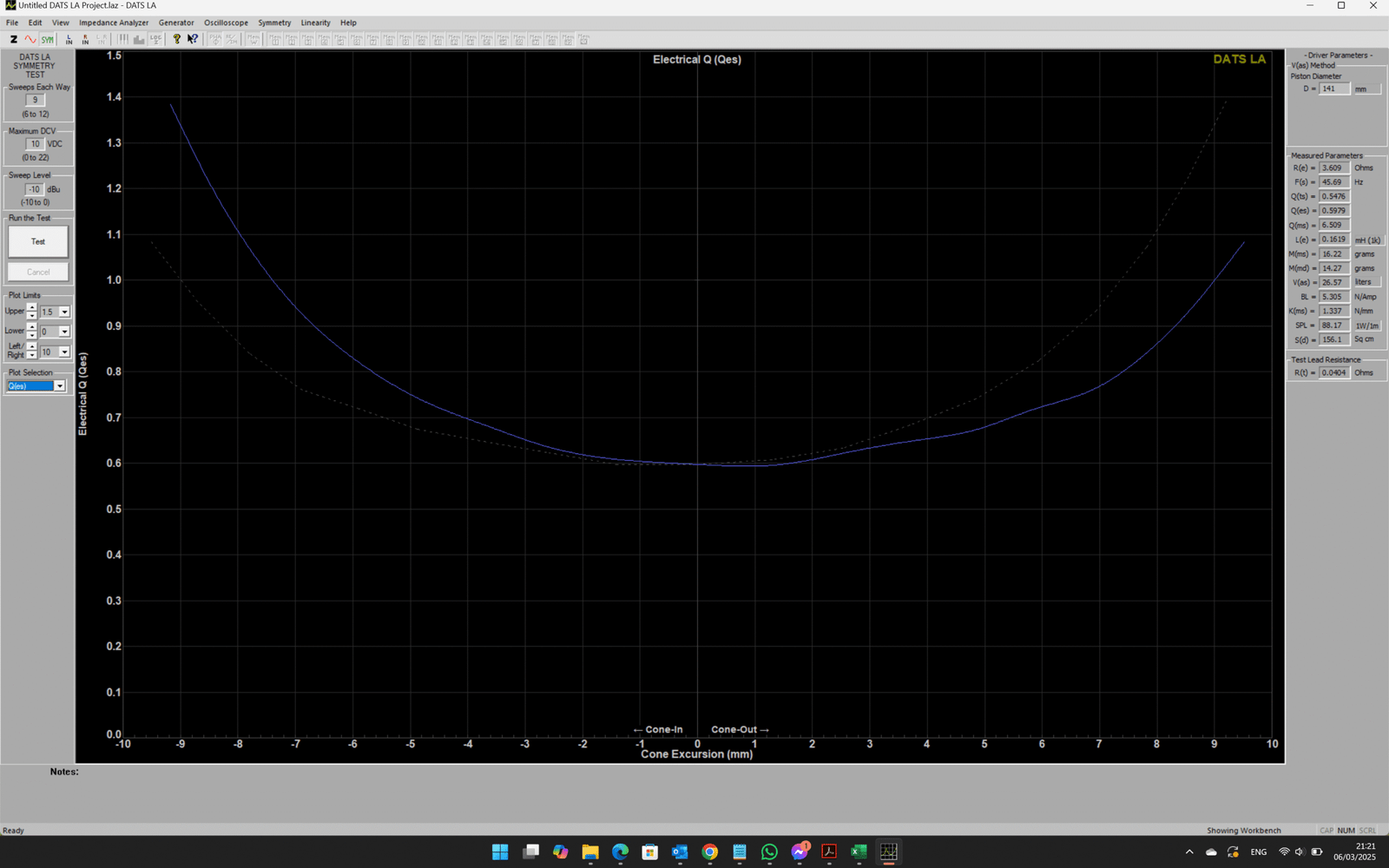1389x868 pixels.
Task: Open the Impedance Analyzer menu
Action: click(x=114, y=23)
